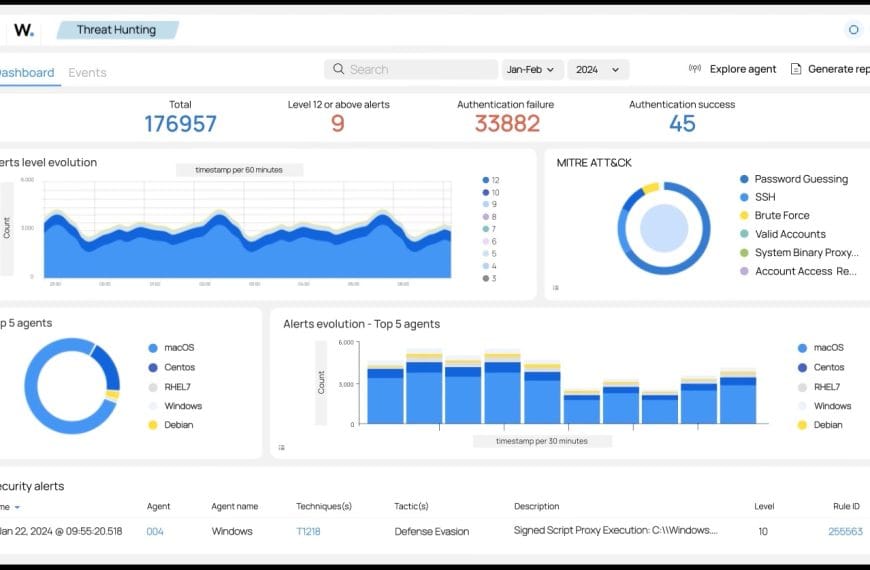This screenshot has height=570, width=870.
Task: Sort by the Agent name column header
Action: click(235, 506)
